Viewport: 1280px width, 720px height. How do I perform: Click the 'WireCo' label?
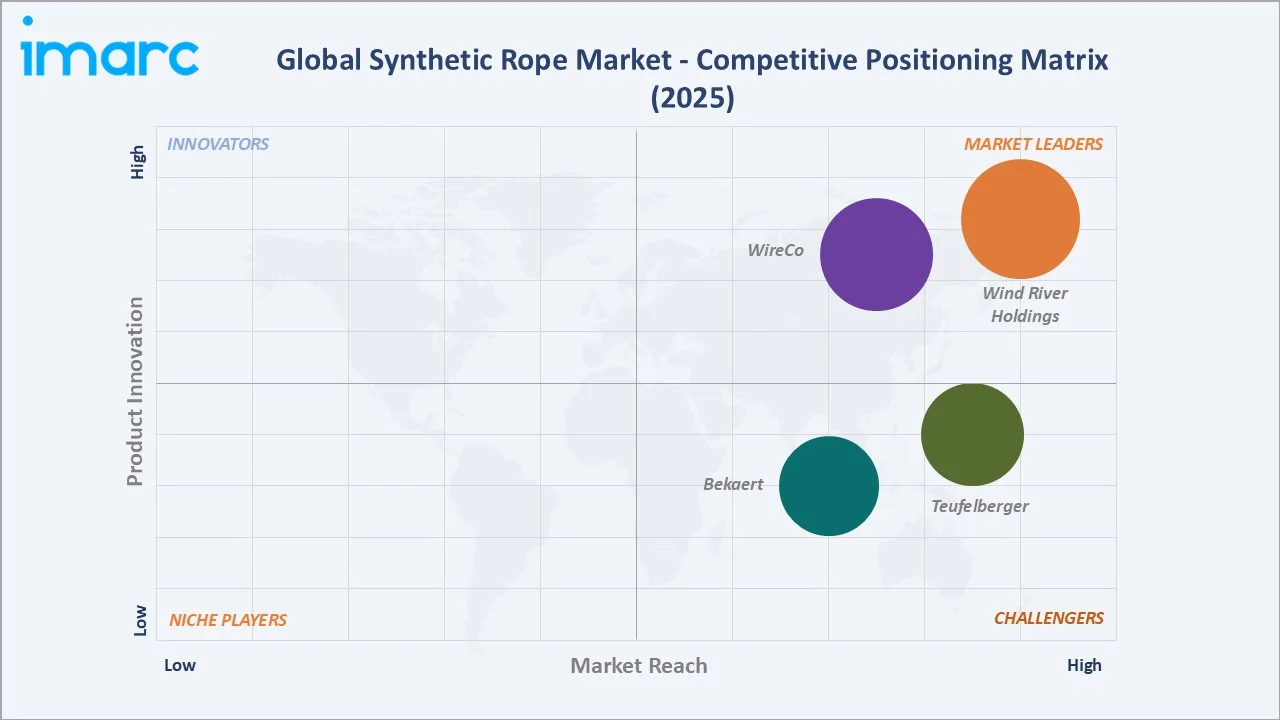775,250
